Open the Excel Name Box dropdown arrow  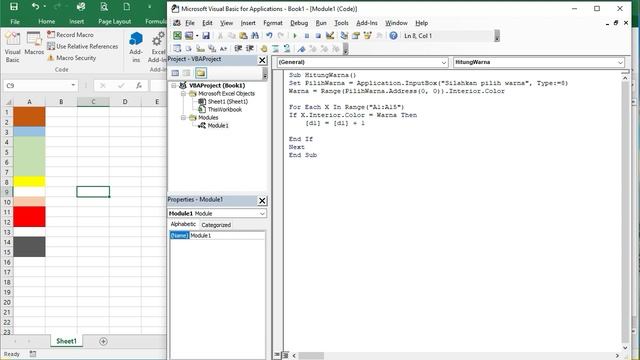coord(73,85)
